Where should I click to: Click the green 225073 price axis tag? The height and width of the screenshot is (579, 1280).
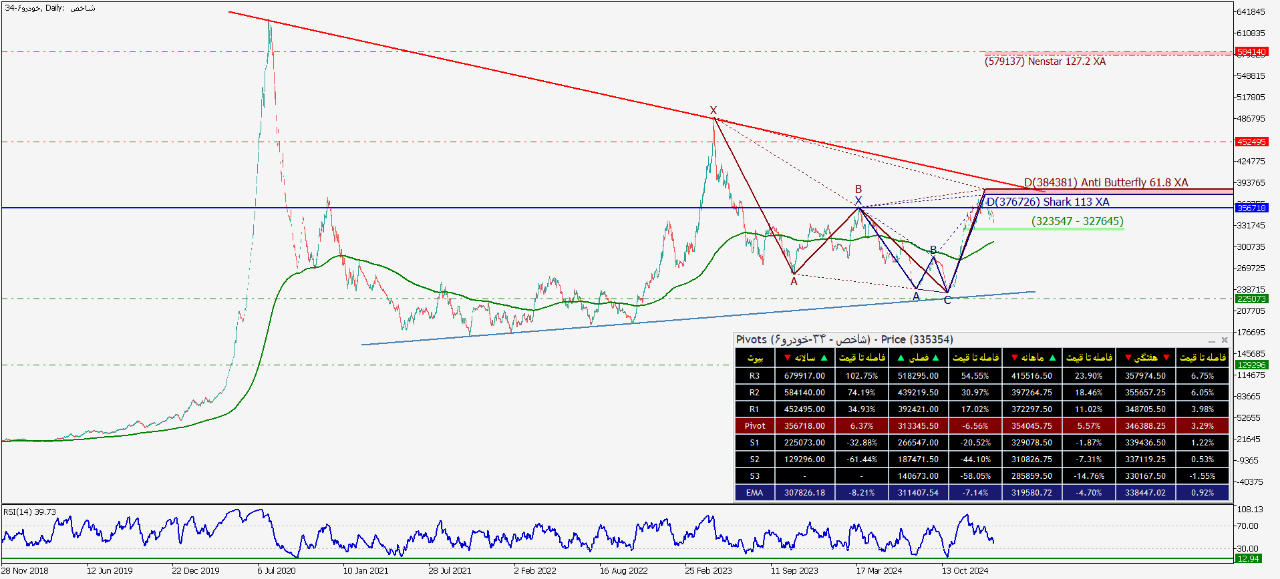point(1251,298)
